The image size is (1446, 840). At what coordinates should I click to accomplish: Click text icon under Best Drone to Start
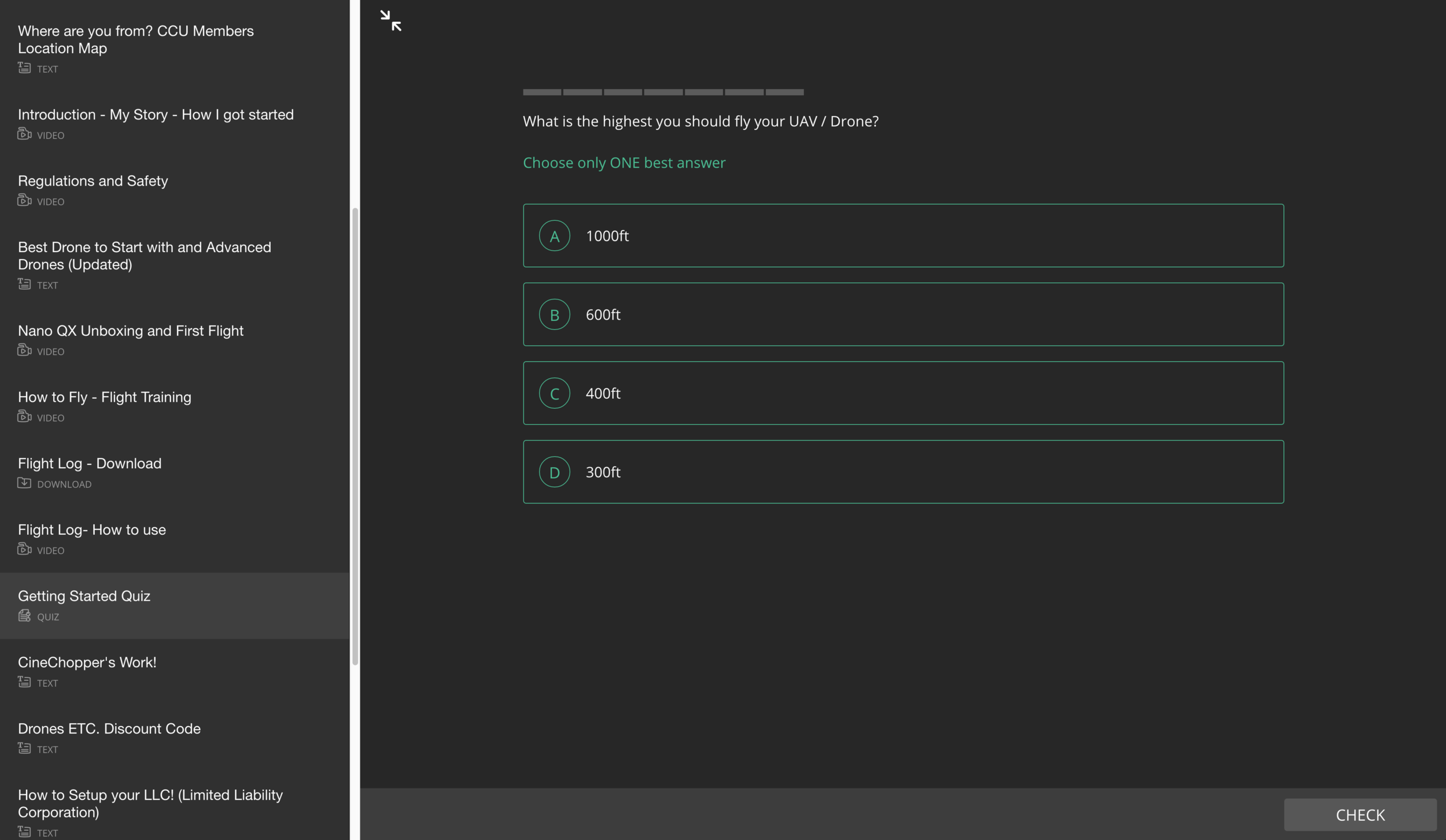(x=24, y=284)
